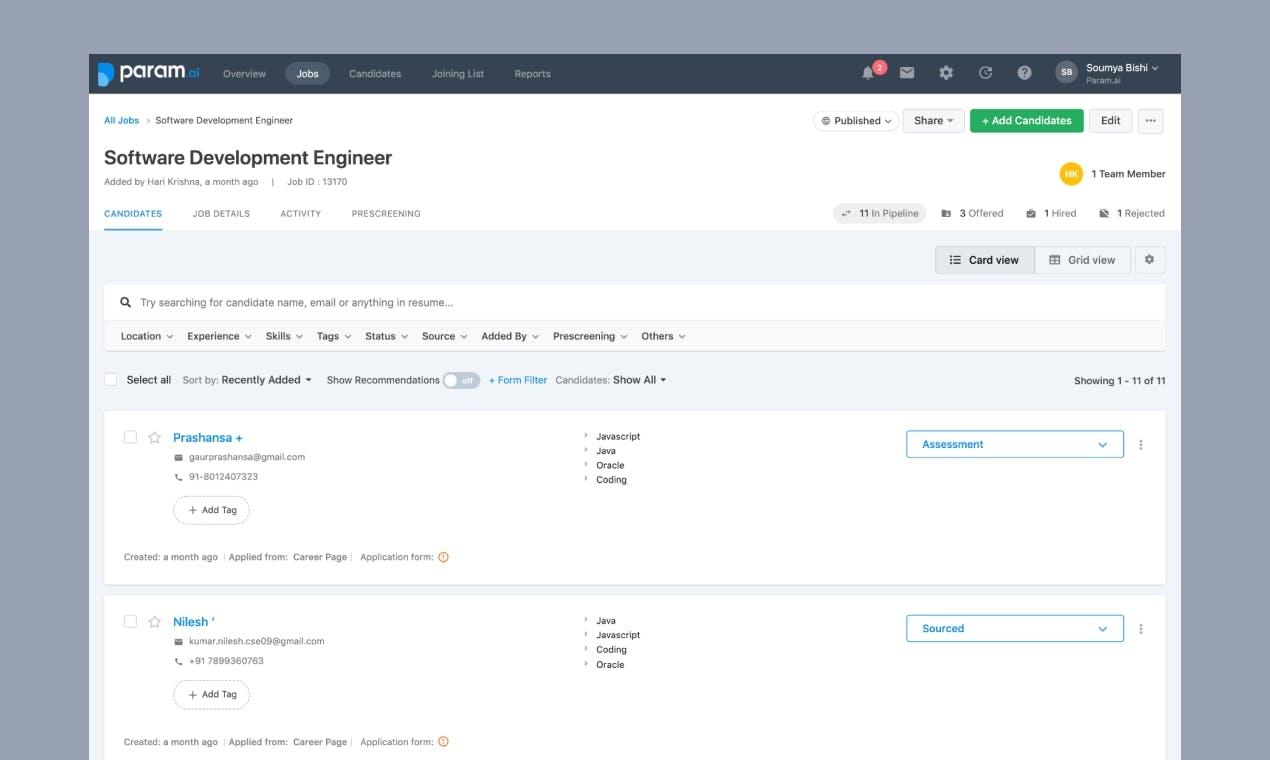Click the history refresh icon in header
The image size is (1270, 760).
[x=985, y=73]
